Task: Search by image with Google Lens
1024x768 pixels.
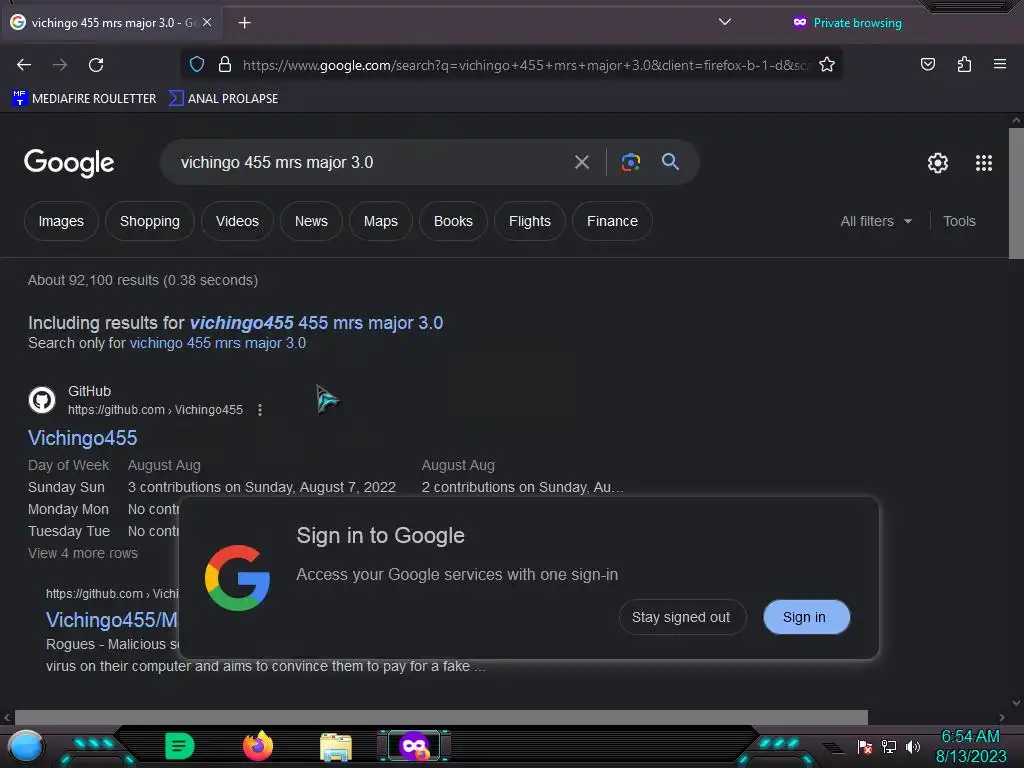Action: (630, 162)
